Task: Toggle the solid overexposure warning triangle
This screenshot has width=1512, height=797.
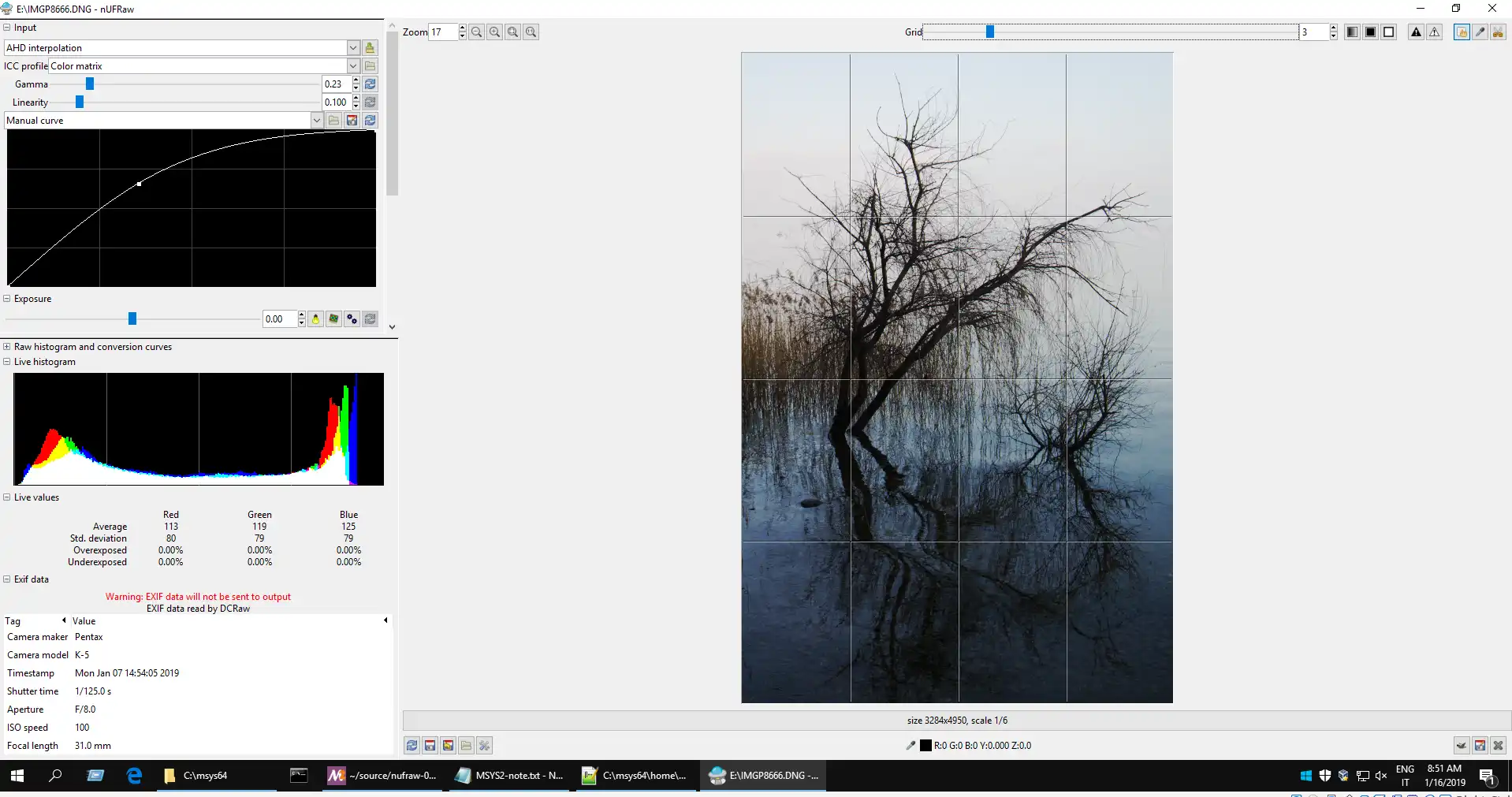Action: (1416, 32)
